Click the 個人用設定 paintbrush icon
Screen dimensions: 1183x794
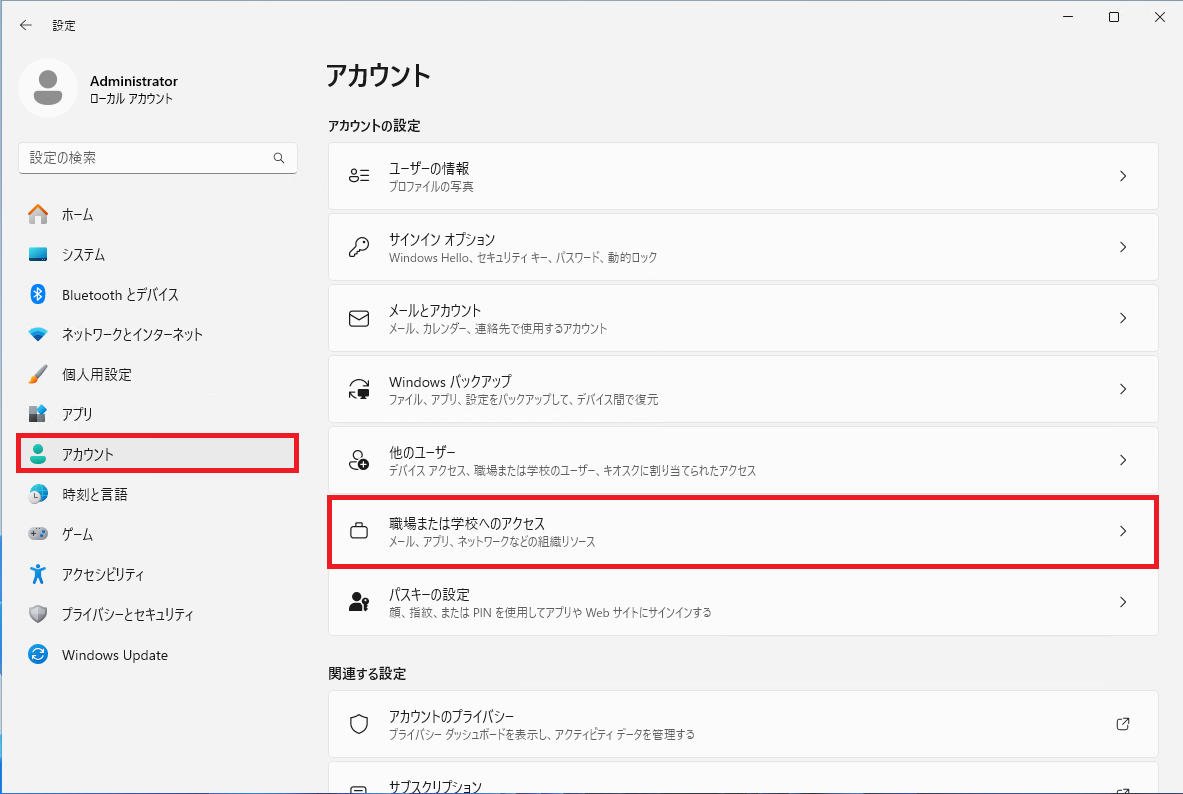(x=38, y=374)
